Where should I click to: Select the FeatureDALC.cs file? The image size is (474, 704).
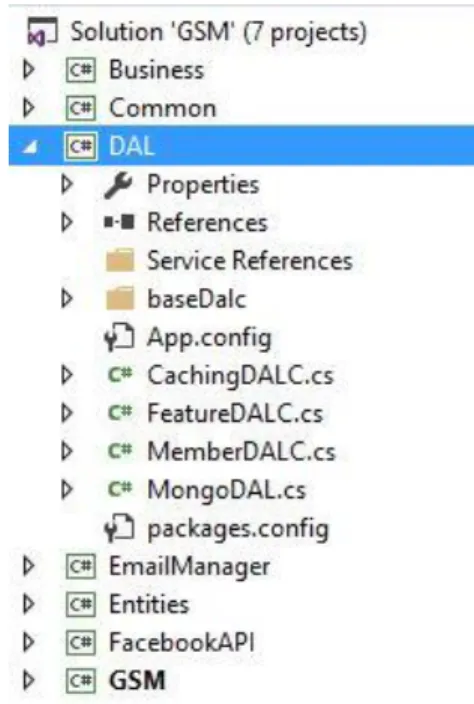tap(235, 413)
